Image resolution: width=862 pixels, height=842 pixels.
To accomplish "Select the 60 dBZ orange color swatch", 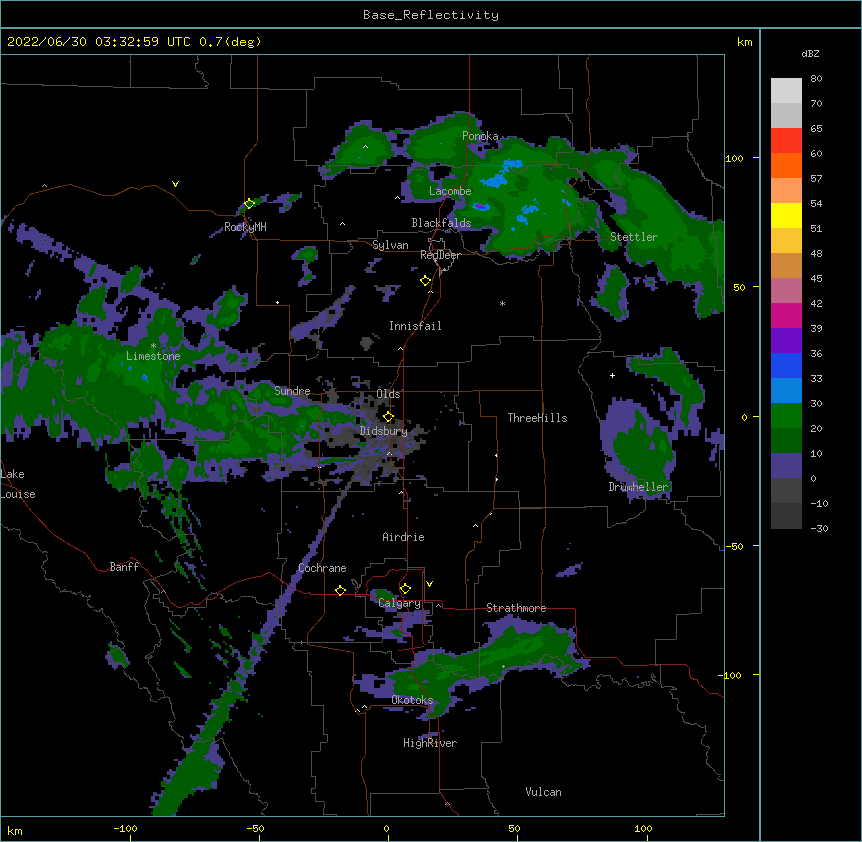I will click(x=786, y=165).
